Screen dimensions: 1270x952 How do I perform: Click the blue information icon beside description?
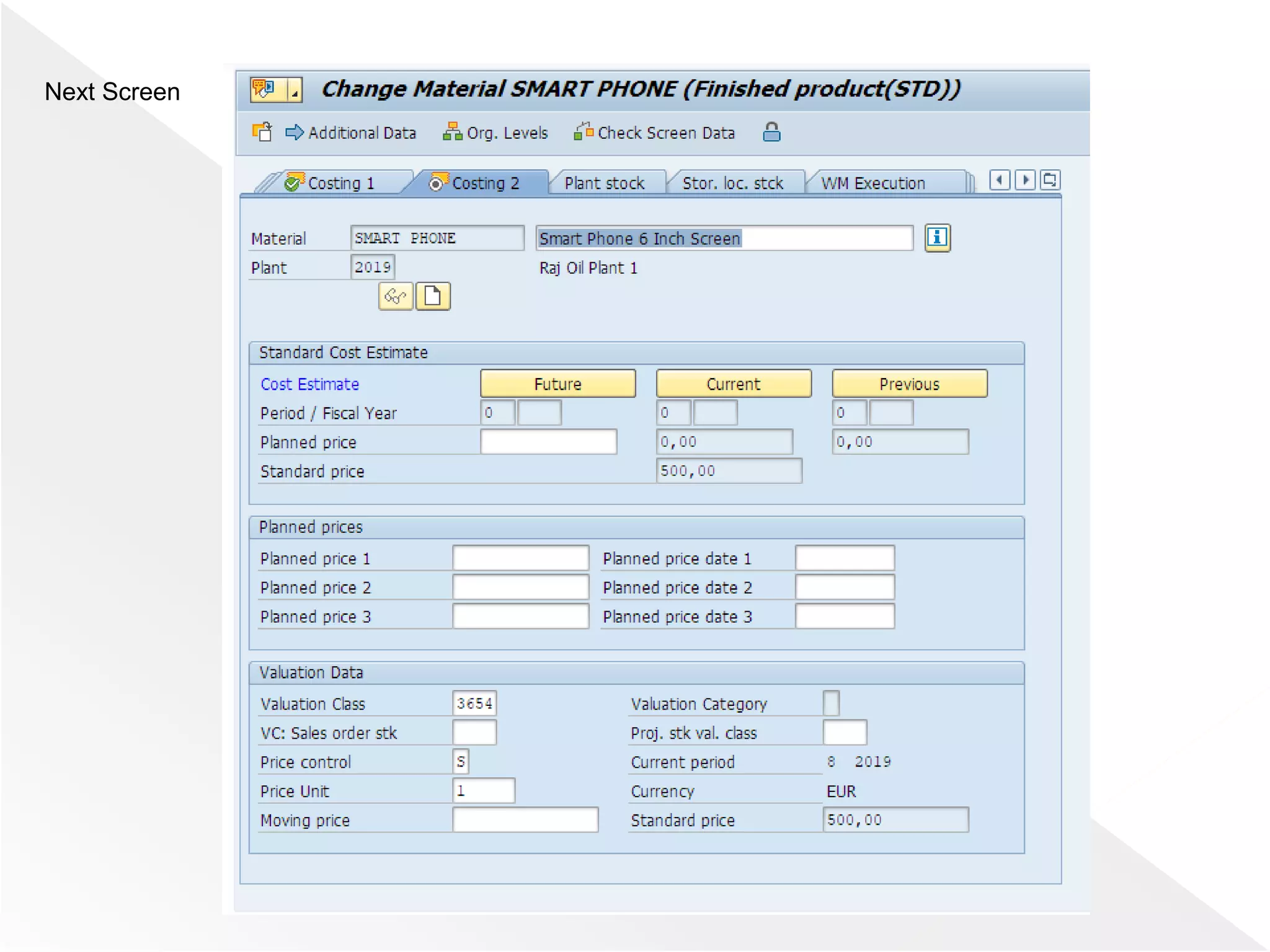coord(937,238)
